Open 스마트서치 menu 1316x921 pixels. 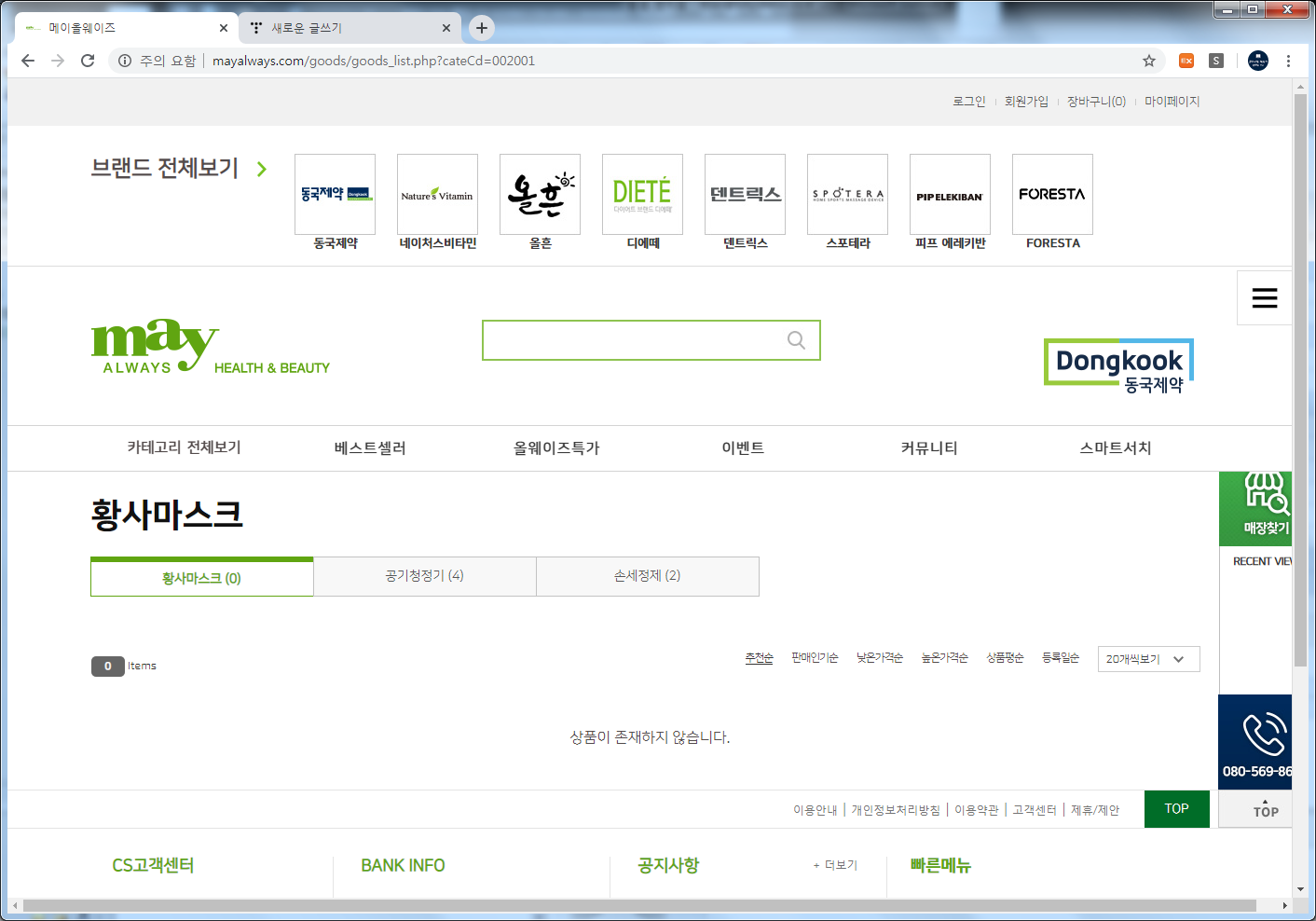pyautogui.click(x=1116, y=447)
